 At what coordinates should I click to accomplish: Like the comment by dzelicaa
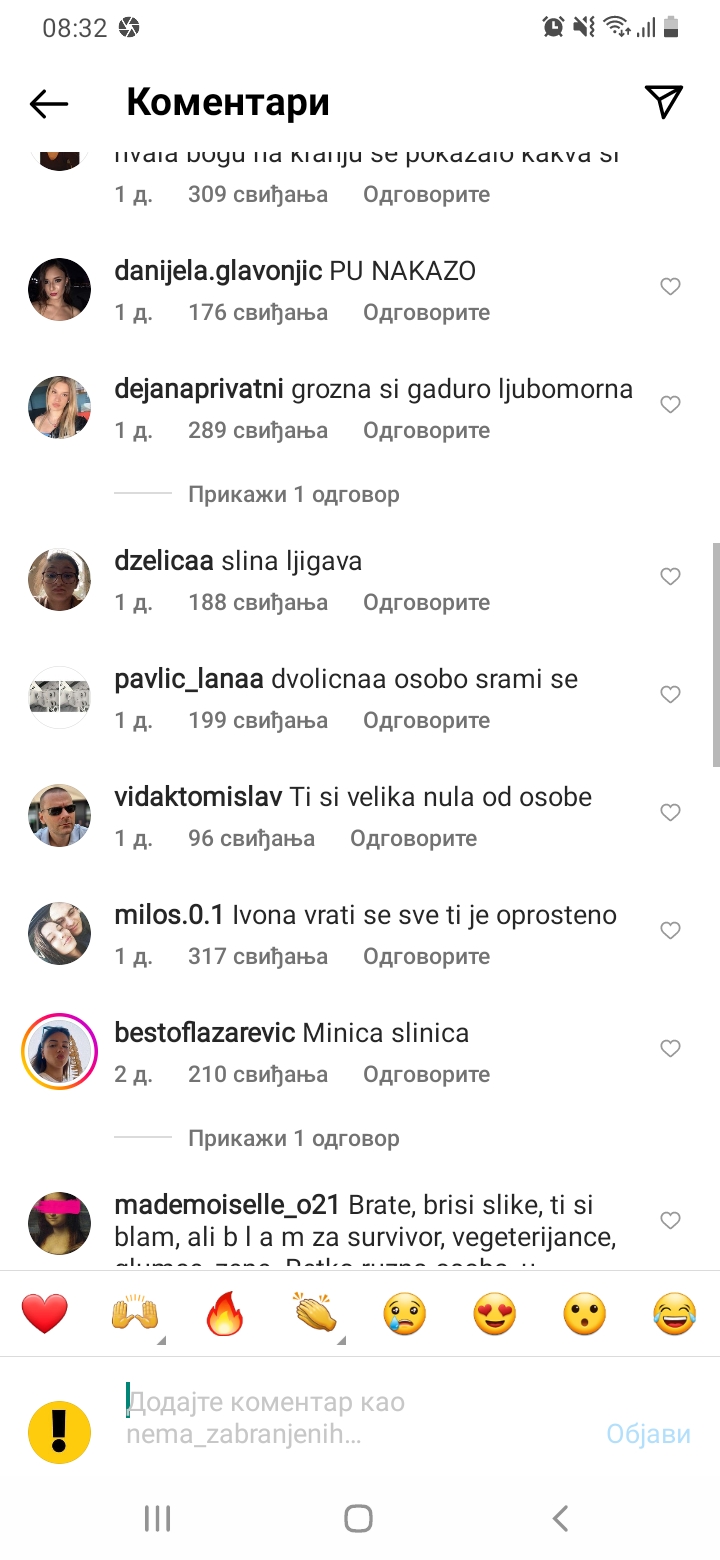(x=670, y=577)
